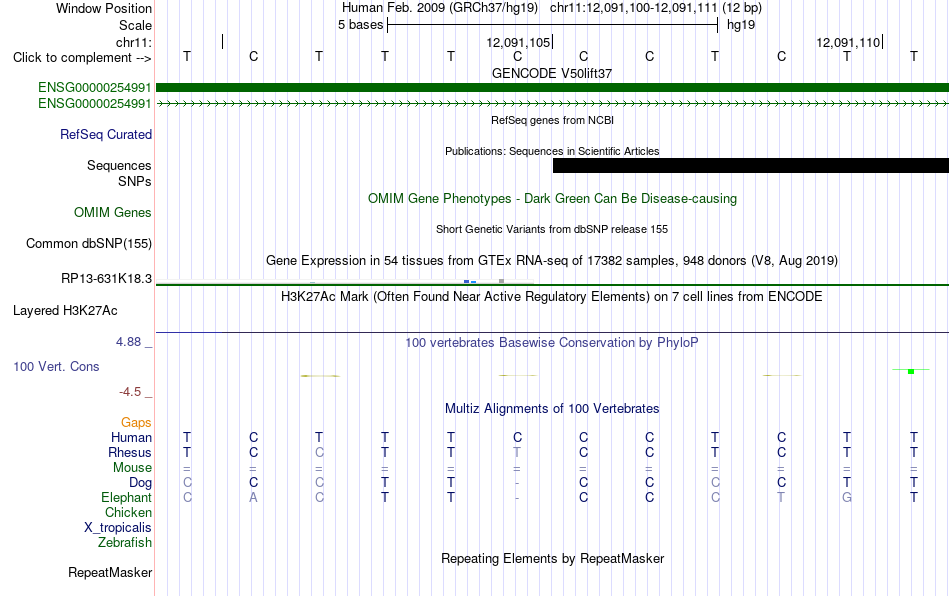Click the dark green GENCODE gene bar
The width and height of the screenshot is (950, 596).
[x=552, y=88]
